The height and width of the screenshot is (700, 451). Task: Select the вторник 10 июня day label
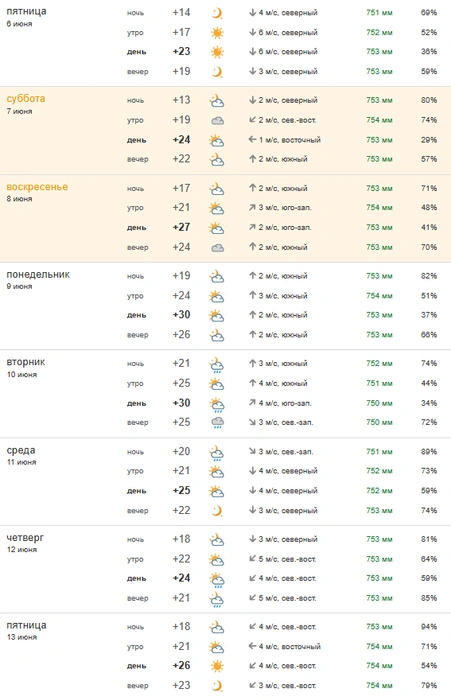coord(26,367)
